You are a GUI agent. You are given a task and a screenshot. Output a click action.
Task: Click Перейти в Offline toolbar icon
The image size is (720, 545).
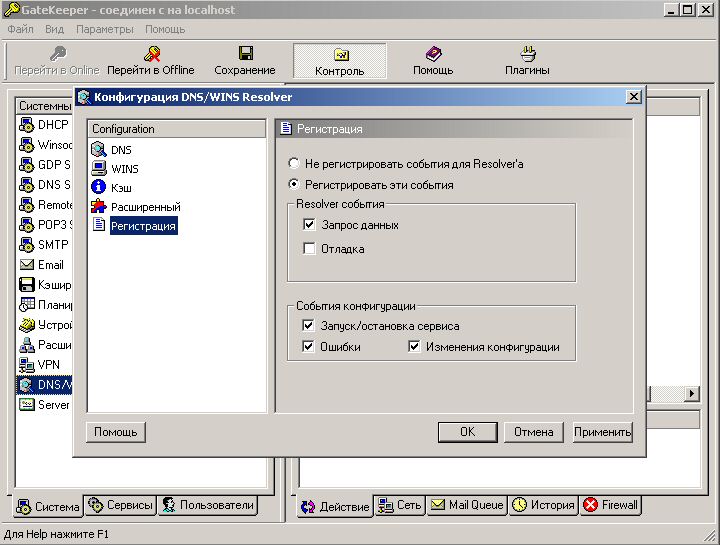(x=151, y=54)
